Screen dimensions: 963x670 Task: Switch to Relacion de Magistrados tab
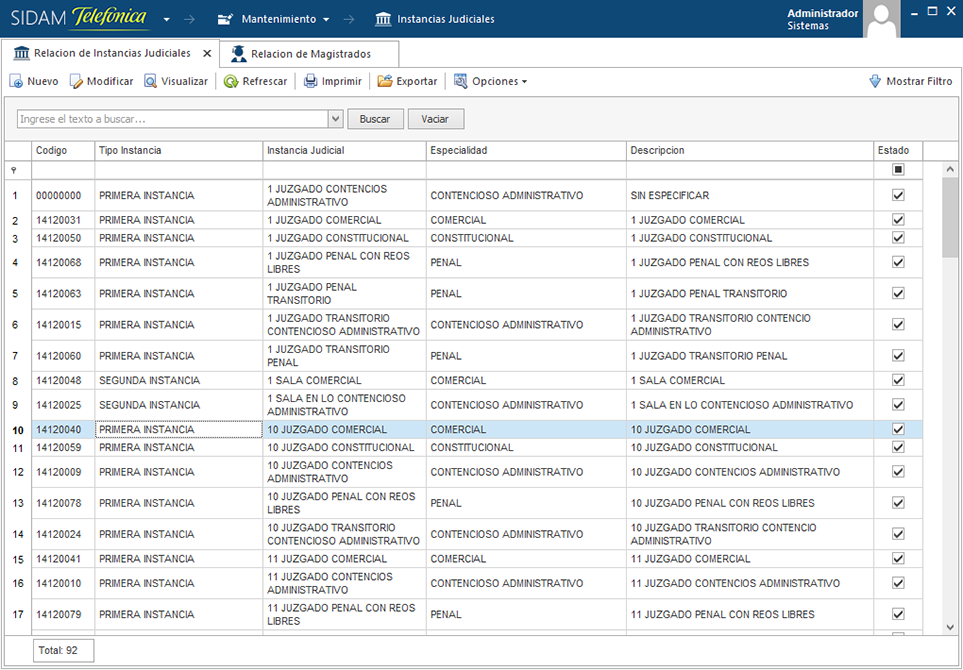click(x=310, y=54)
